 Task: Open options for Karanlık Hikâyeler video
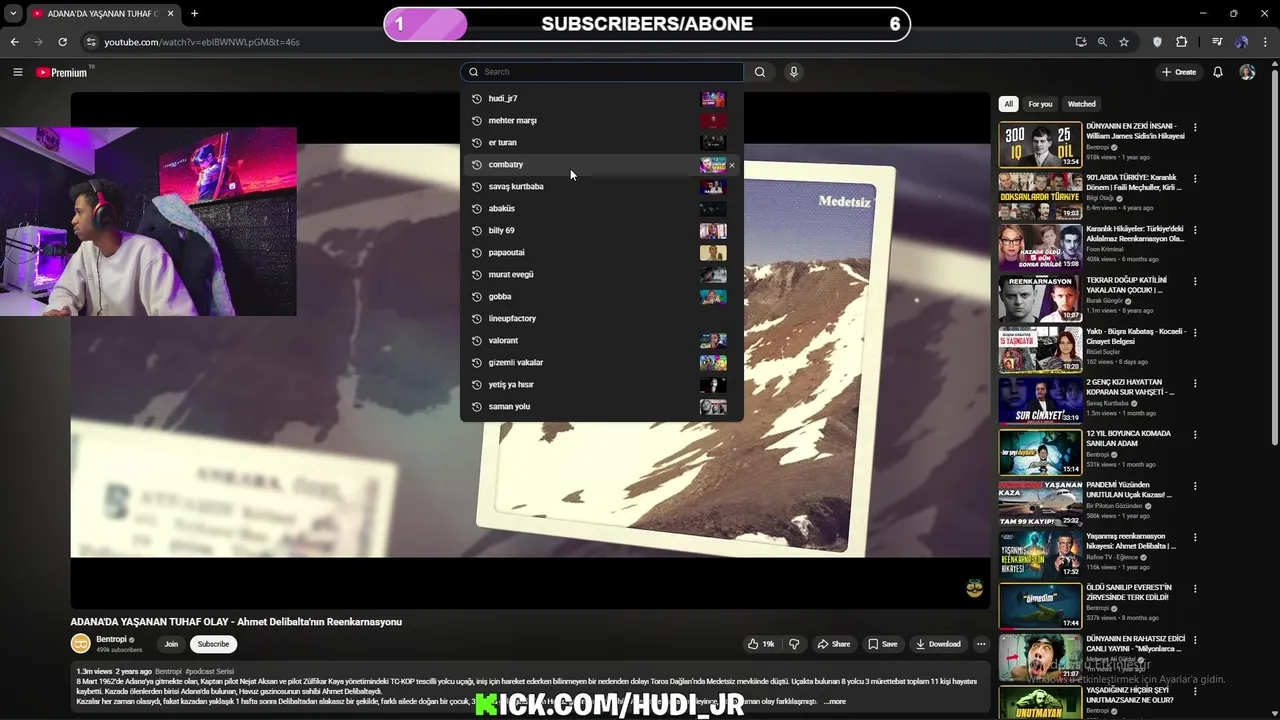click(1195, 230)
